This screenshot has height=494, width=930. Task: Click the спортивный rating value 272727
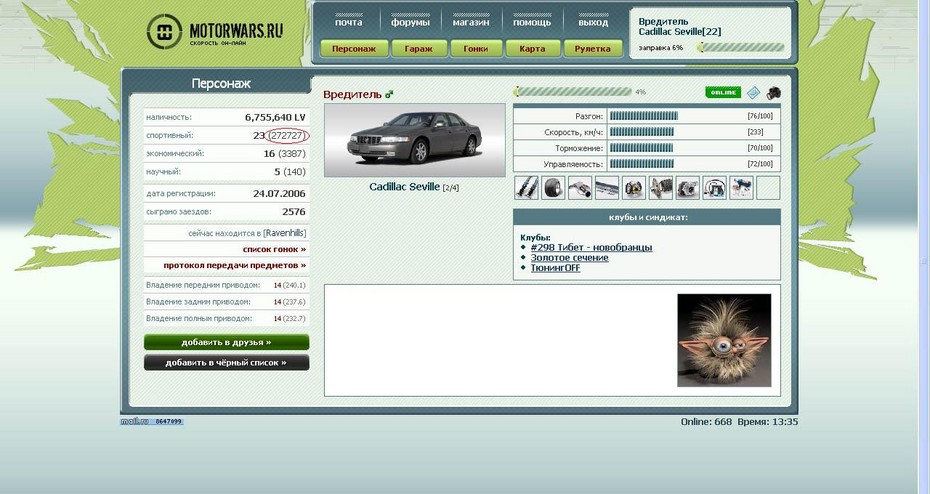click(x=288, y=135)
